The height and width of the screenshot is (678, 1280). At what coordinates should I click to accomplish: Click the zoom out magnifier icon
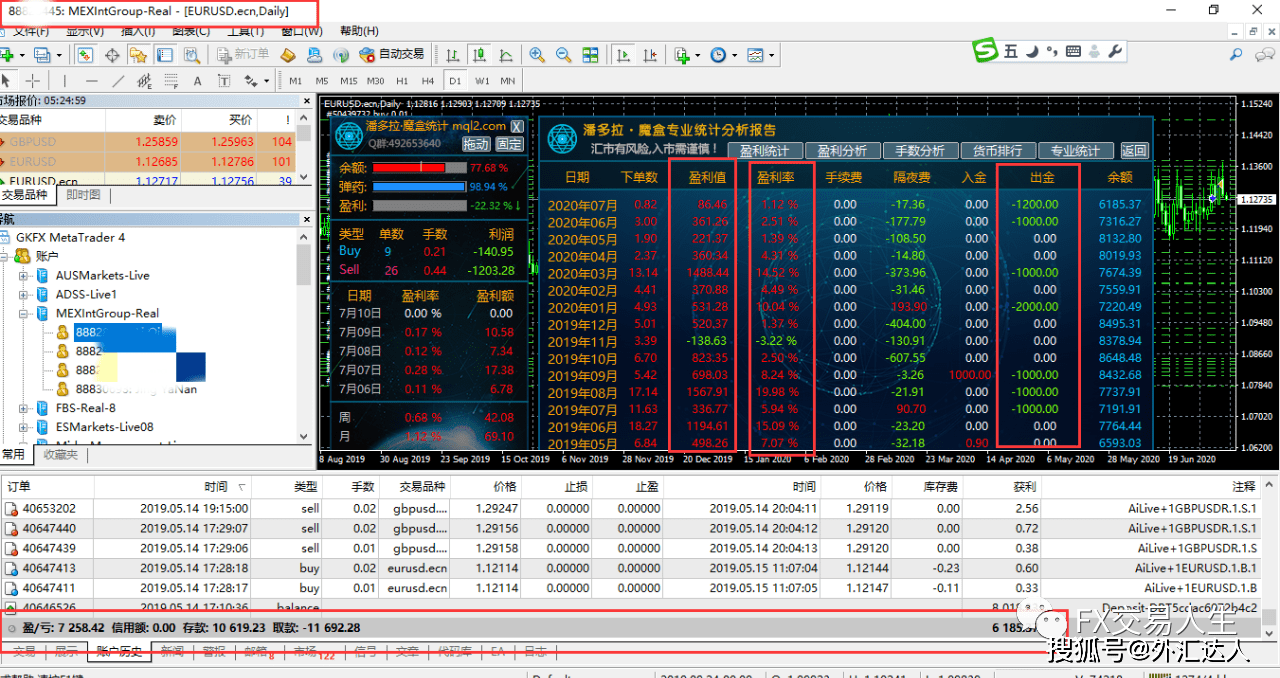(x=563, y=55)
